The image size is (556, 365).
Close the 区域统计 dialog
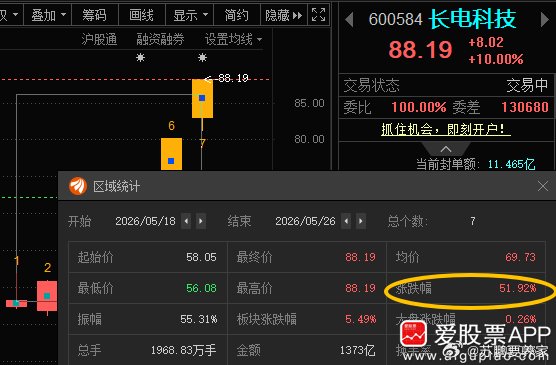tap(543, 186)
